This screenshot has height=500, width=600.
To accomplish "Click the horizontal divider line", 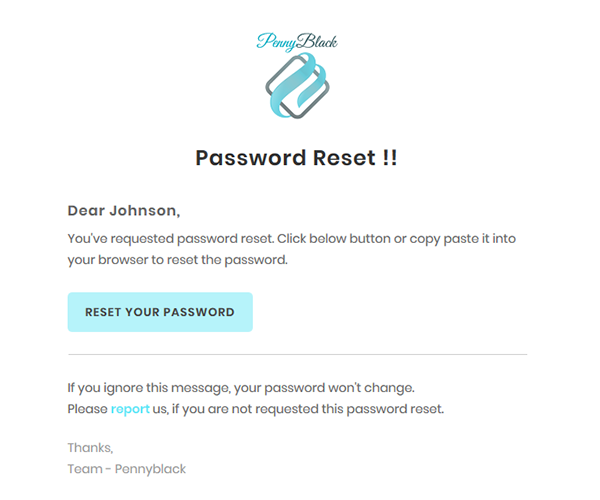I will 298,355.
